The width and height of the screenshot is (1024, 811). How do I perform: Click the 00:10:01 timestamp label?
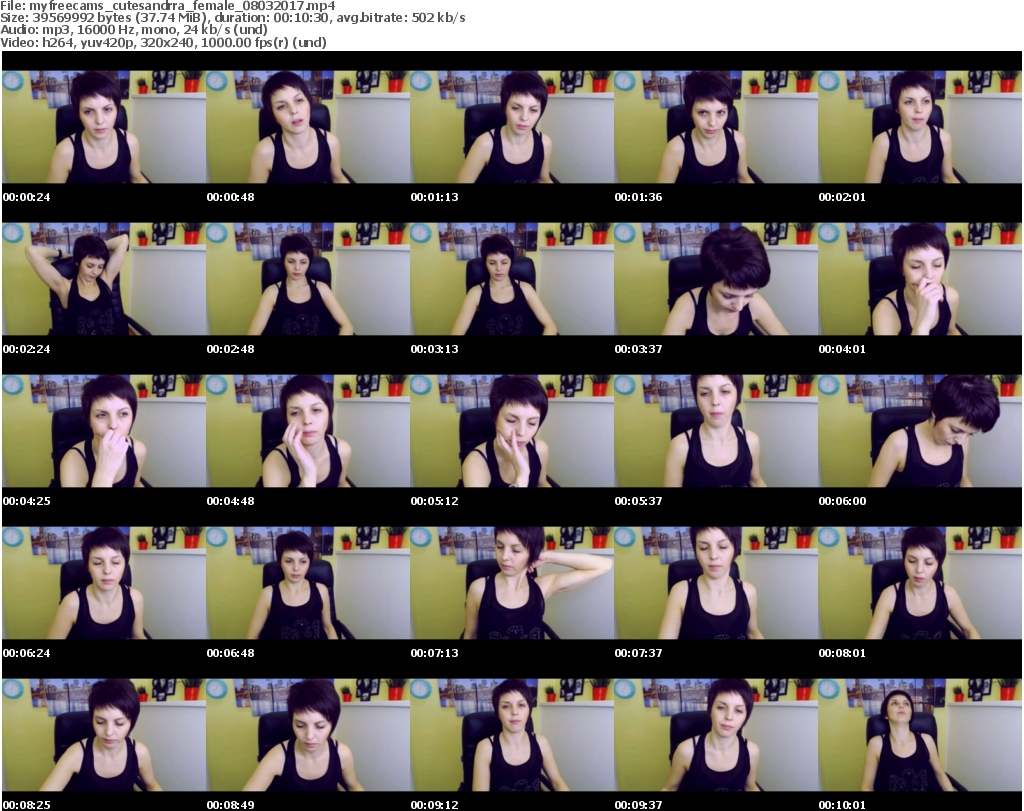click(x=842, y=805)
